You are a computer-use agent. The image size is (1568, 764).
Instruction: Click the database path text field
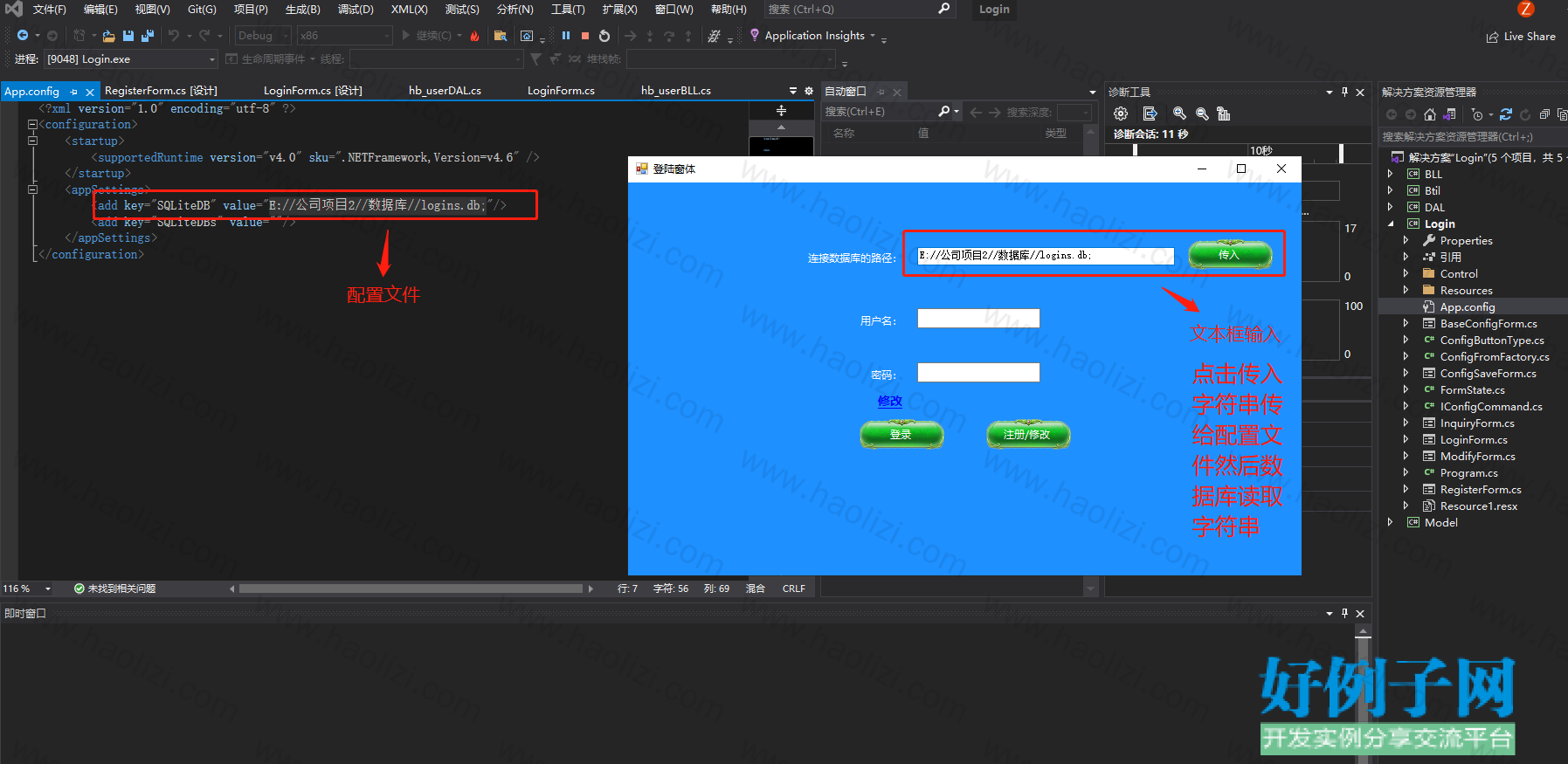(x=1046, y=255)
